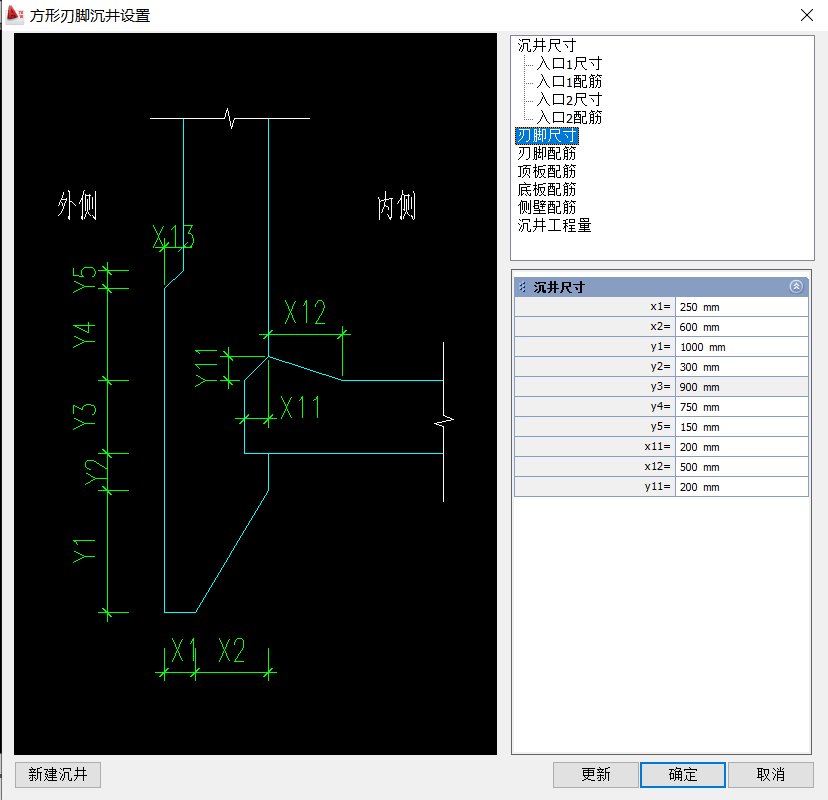Viewport: 828px width, 800px height.
Task: Open 入口2尺寸 tree item
Action: tap(569, 99)
